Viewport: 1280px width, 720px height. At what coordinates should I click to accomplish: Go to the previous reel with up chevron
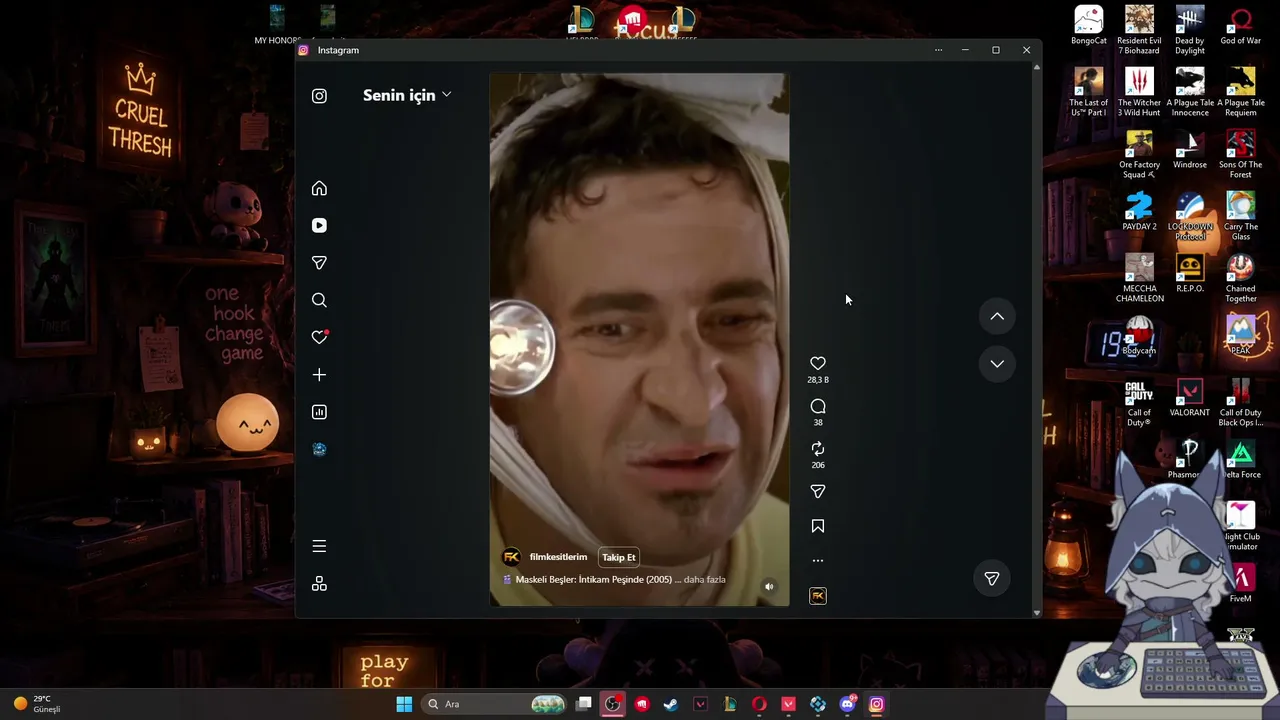pos(997,316)
